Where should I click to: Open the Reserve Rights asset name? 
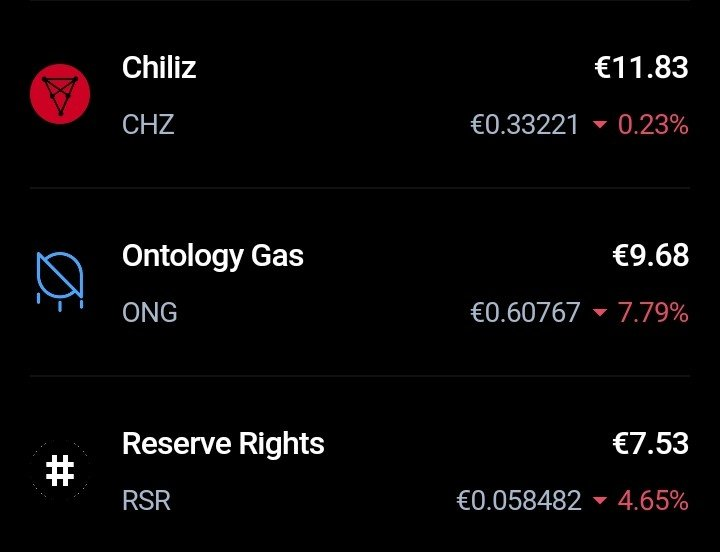coord(223,444)
